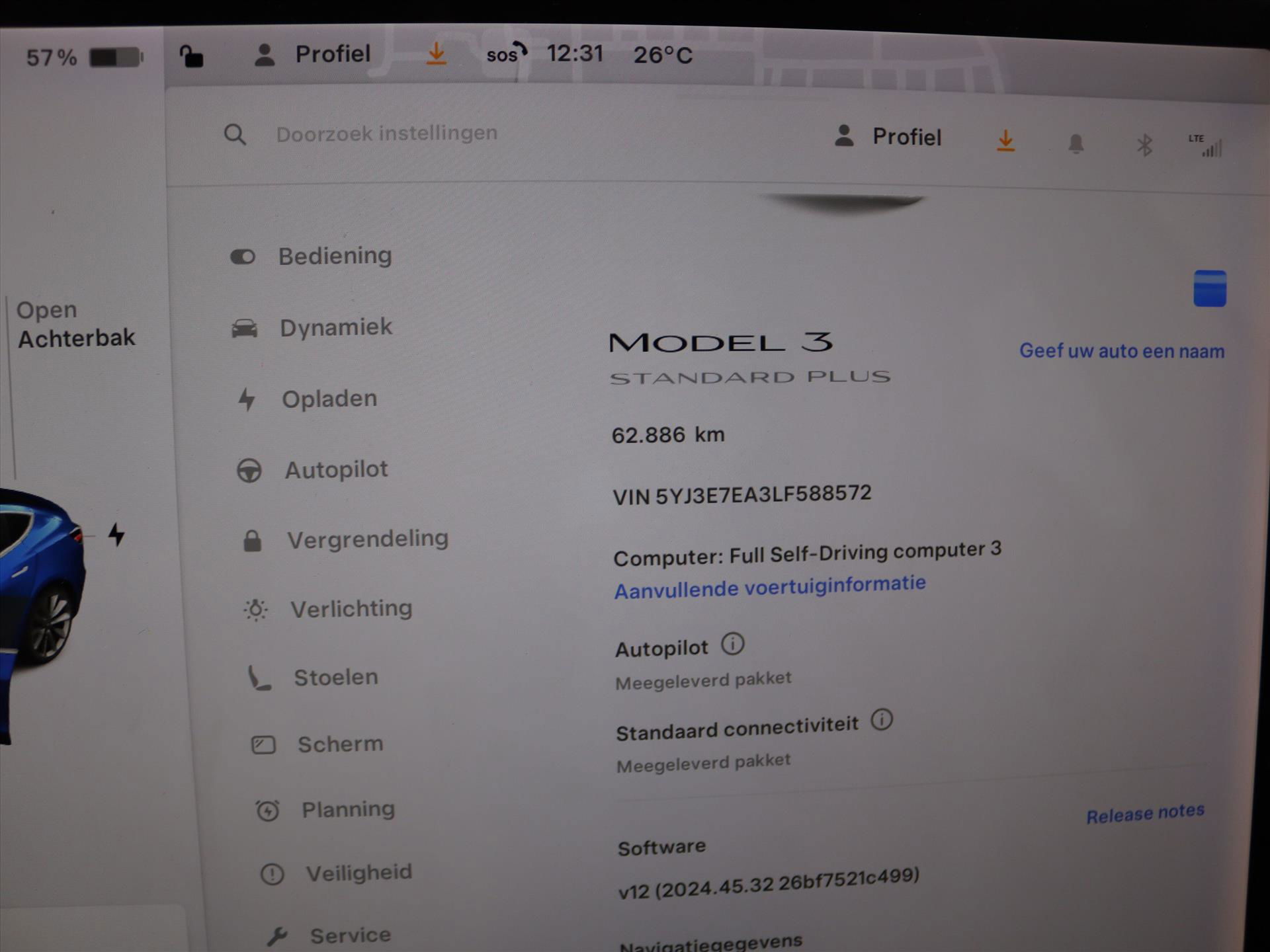Image resolution: width=1270 pixels, height=952 pixels.
Task: Open the Opladen settings menu
Action: pos(308,399)
